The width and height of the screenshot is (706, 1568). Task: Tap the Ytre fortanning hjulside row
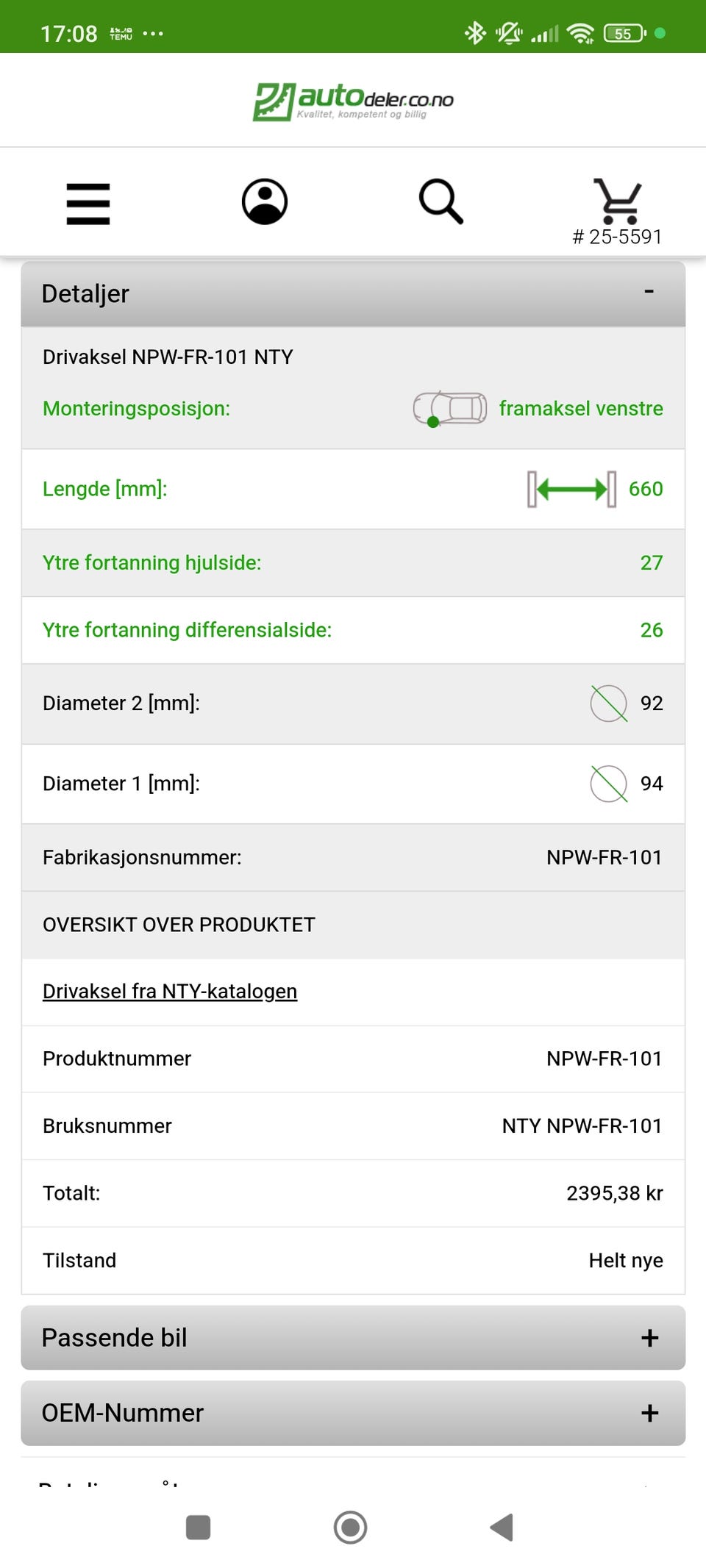pos(353,563)
